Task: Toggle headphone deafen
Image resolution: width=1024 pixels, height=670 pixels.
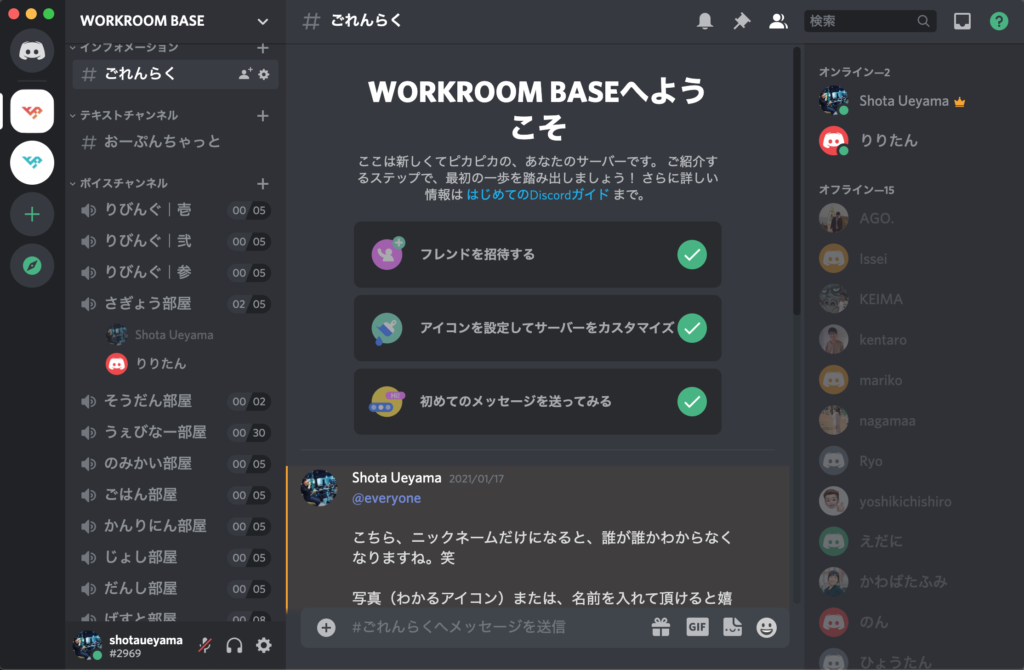Action: (x=234, y=645)
